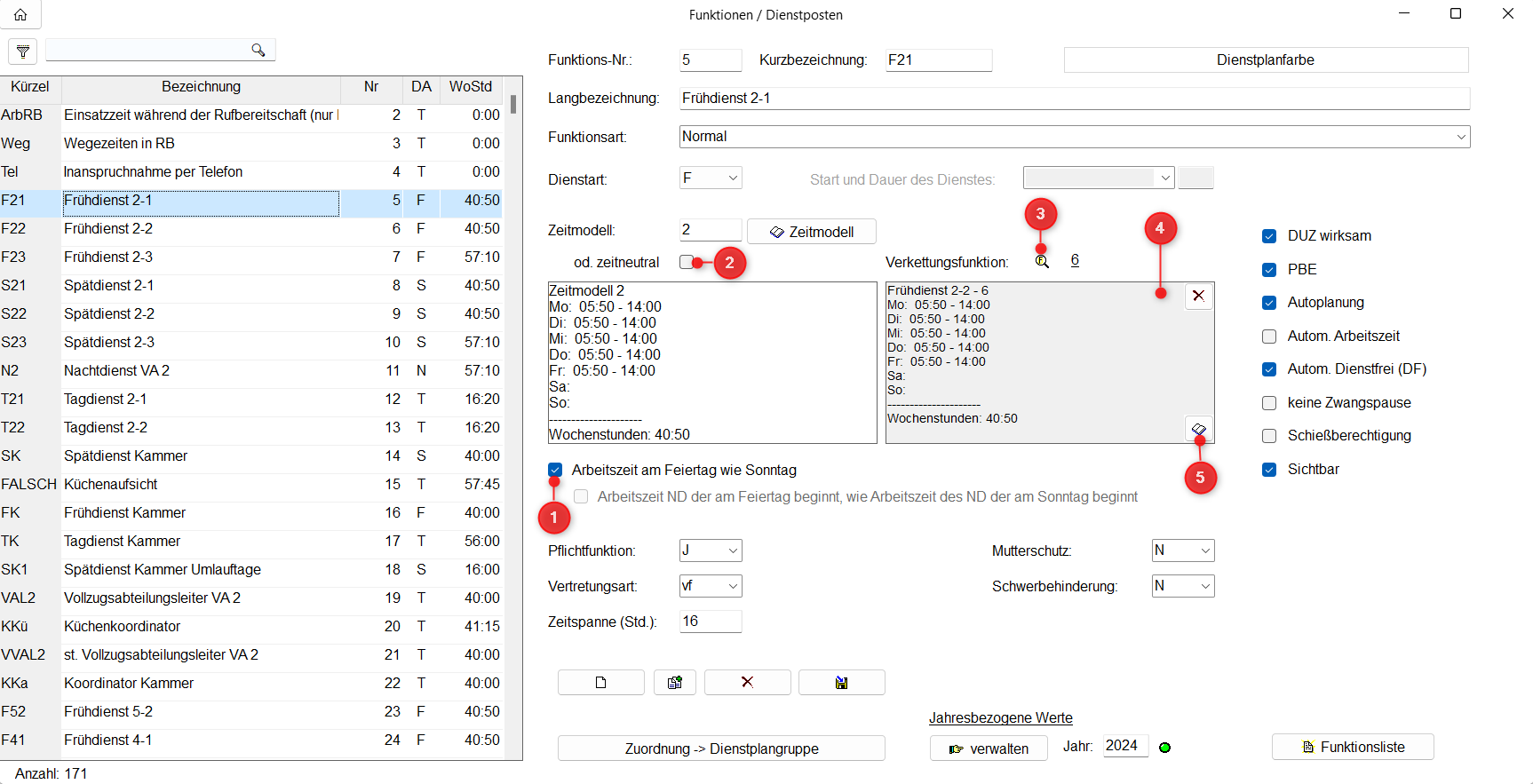Sort the list by the Bezeichnung column header
The width and height of the screenshot is (1533, 784).
coord(201,87)
